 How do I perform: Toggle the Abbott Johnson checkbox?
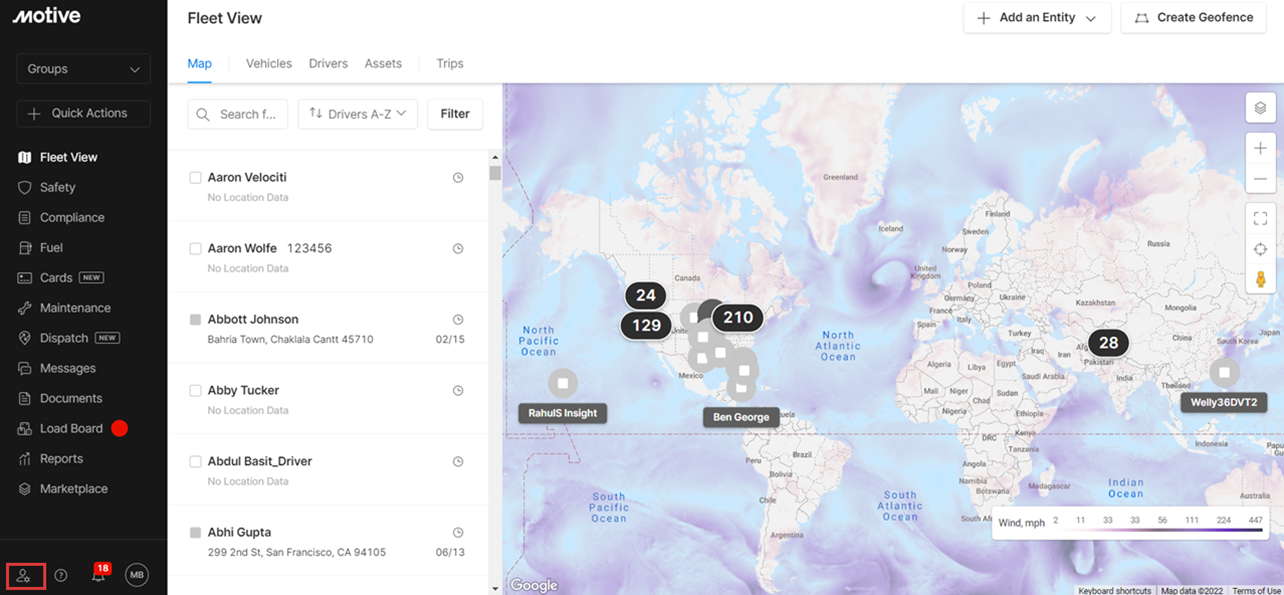tap(196, 320)
